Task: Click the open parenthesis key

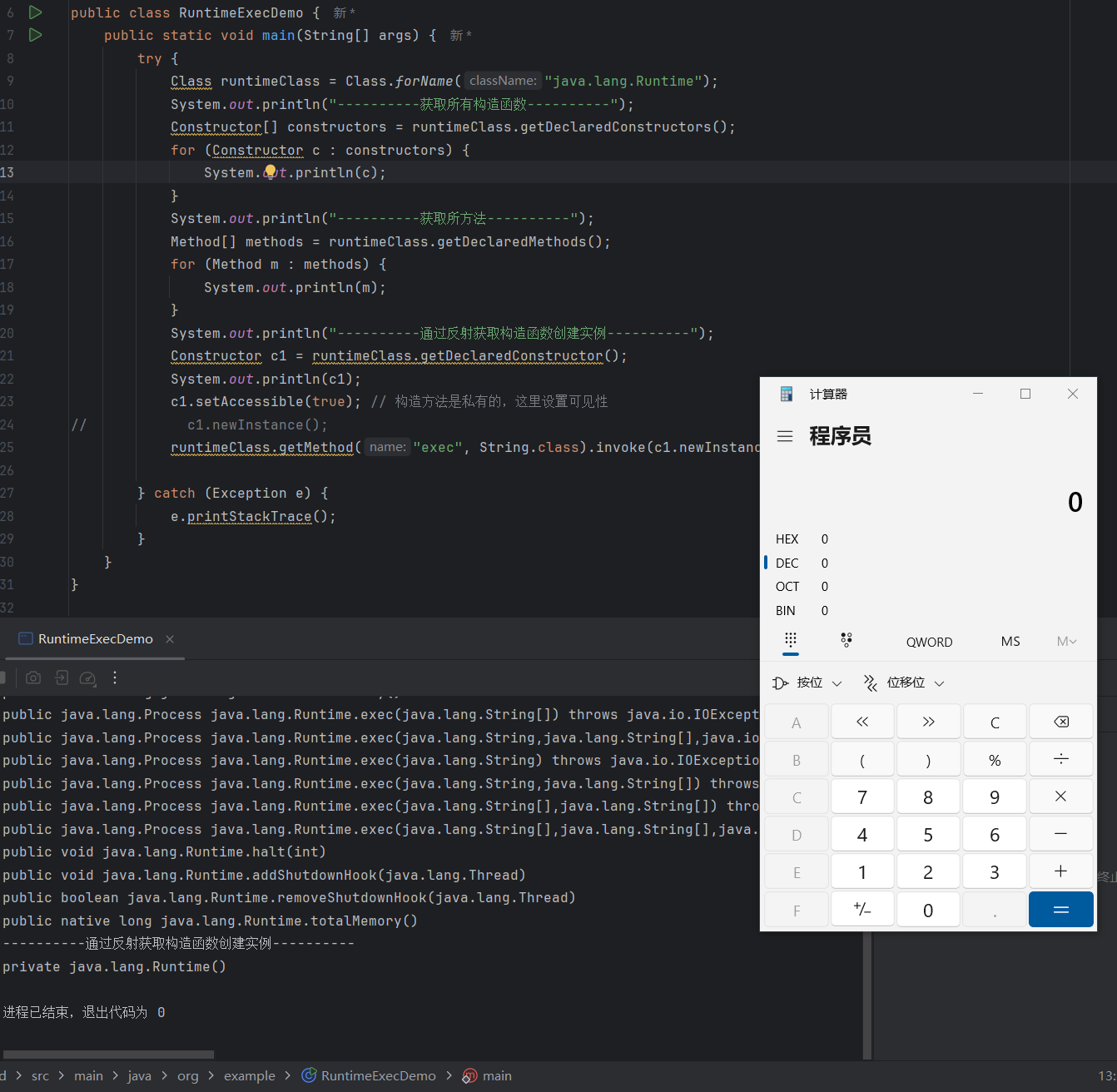Action: [862, 759]
